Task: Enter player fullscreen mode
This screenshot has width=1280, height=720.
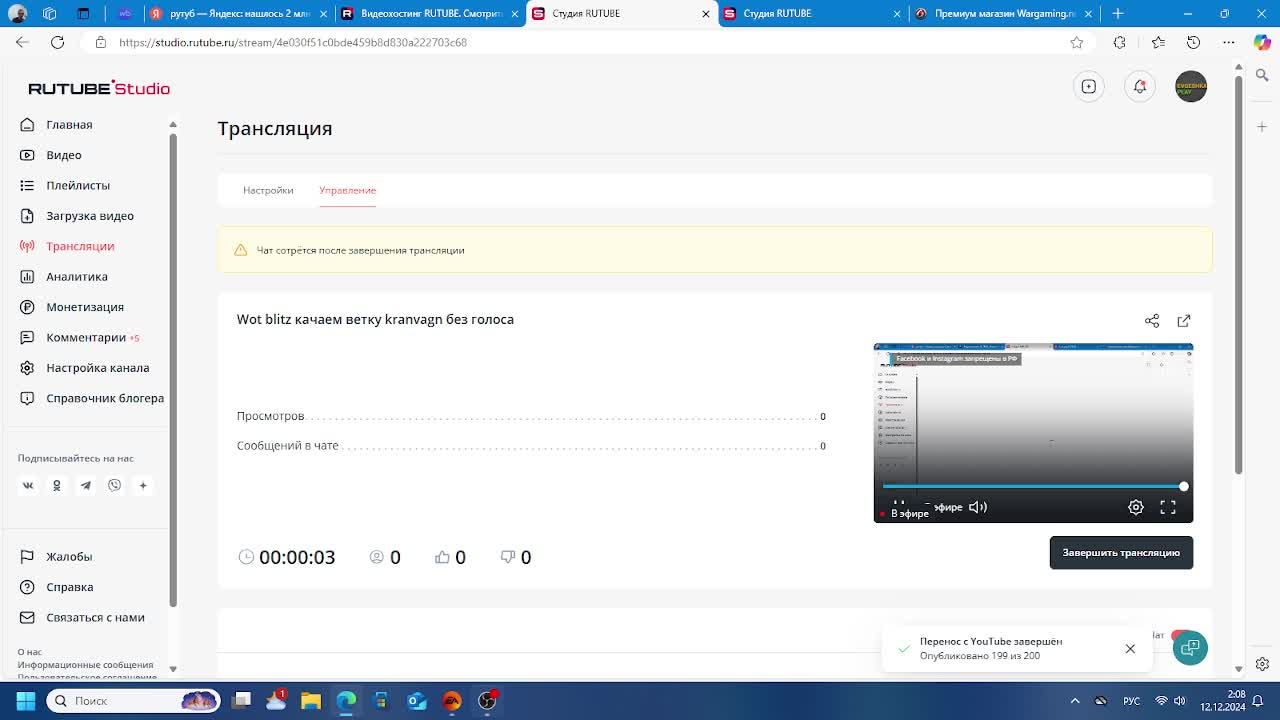Action: (x=1168, y=507)
